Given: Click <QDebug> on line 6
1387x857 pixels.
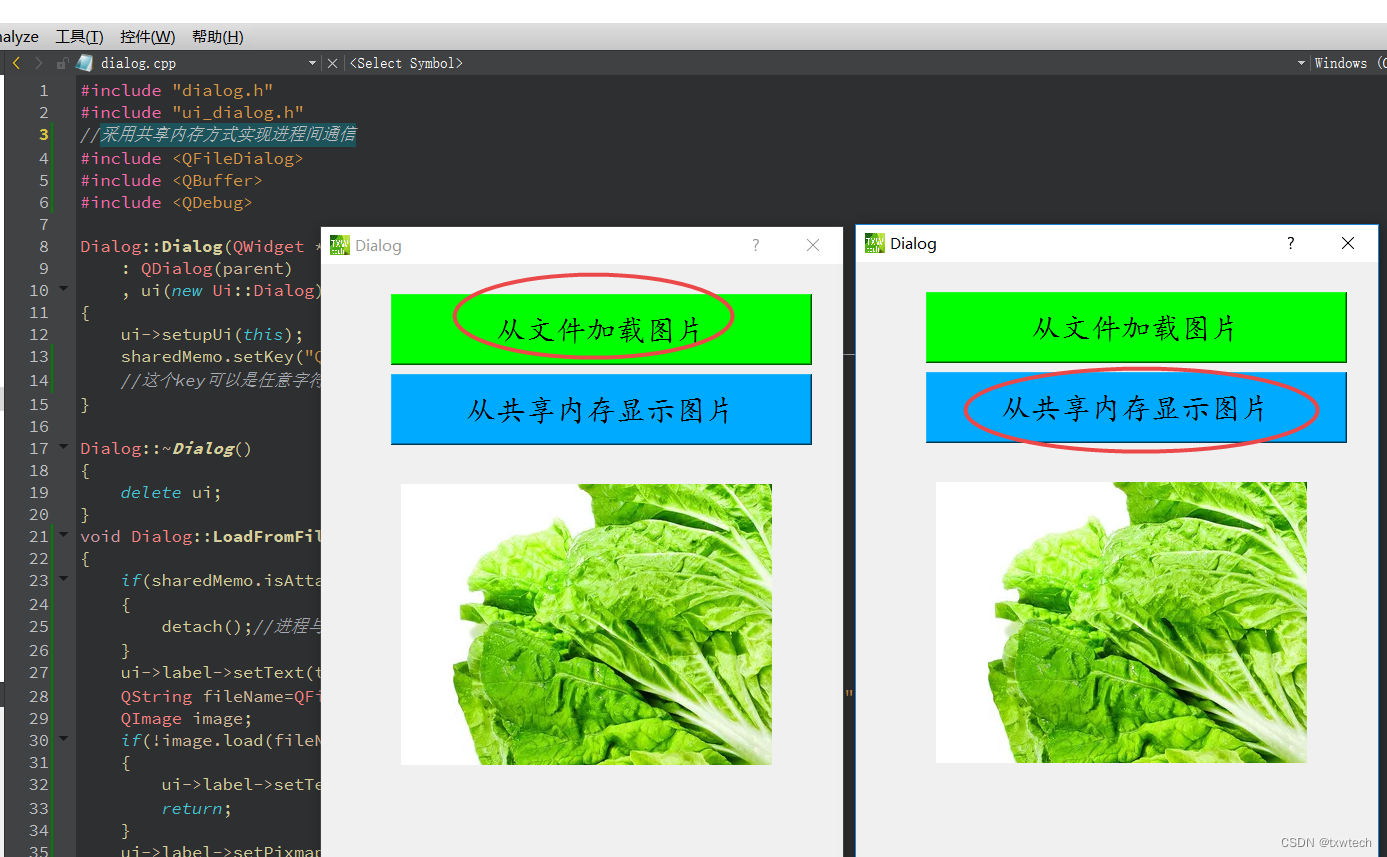Looking at the screenshot, I should 212,203.
